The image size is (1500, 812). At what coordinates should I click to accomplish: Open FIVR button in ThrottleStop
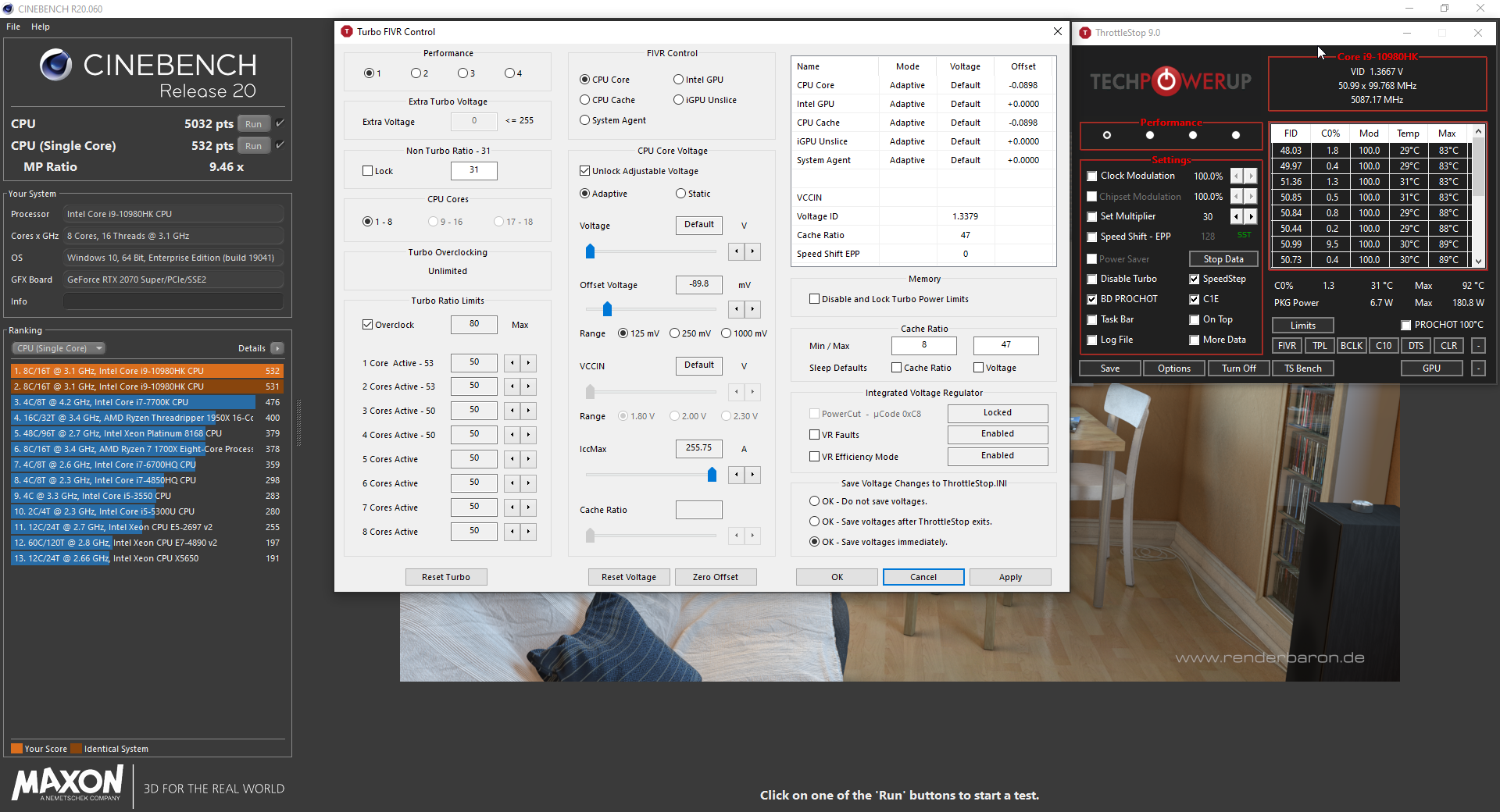point(1287,346)
